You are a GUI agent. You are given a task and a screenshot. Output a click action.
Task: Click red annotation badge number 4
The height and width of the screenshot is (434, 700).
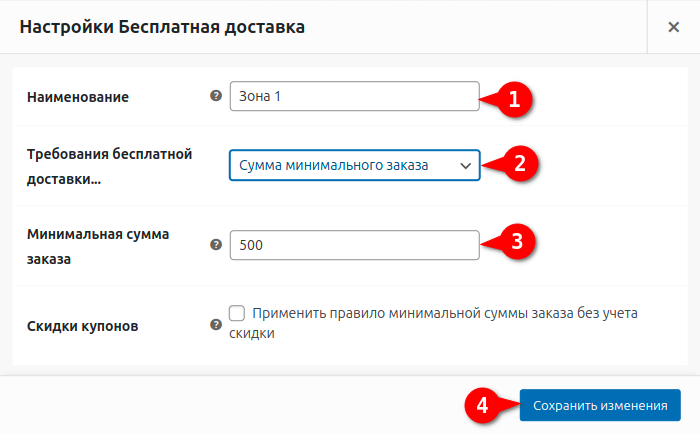[x=481, y=405]
